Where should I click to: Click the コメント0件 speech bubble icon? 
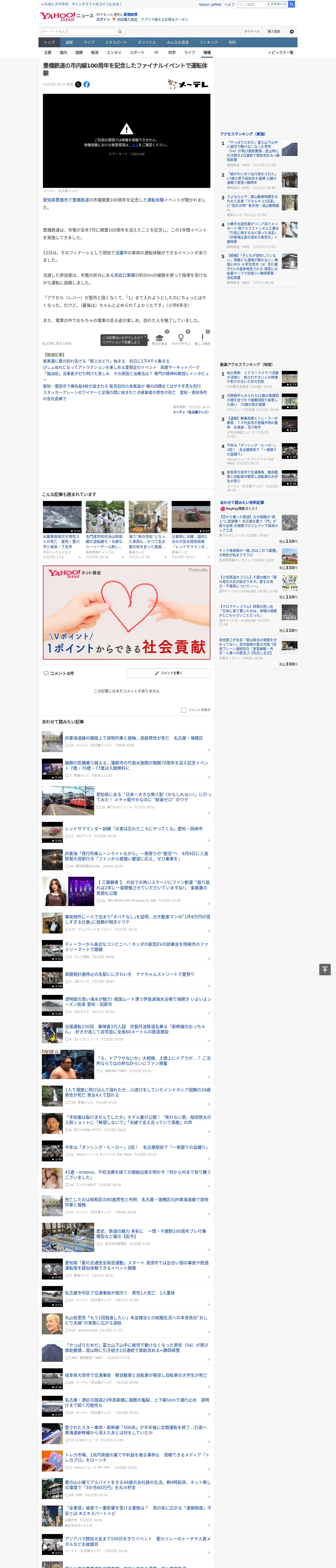pos(46,673)
